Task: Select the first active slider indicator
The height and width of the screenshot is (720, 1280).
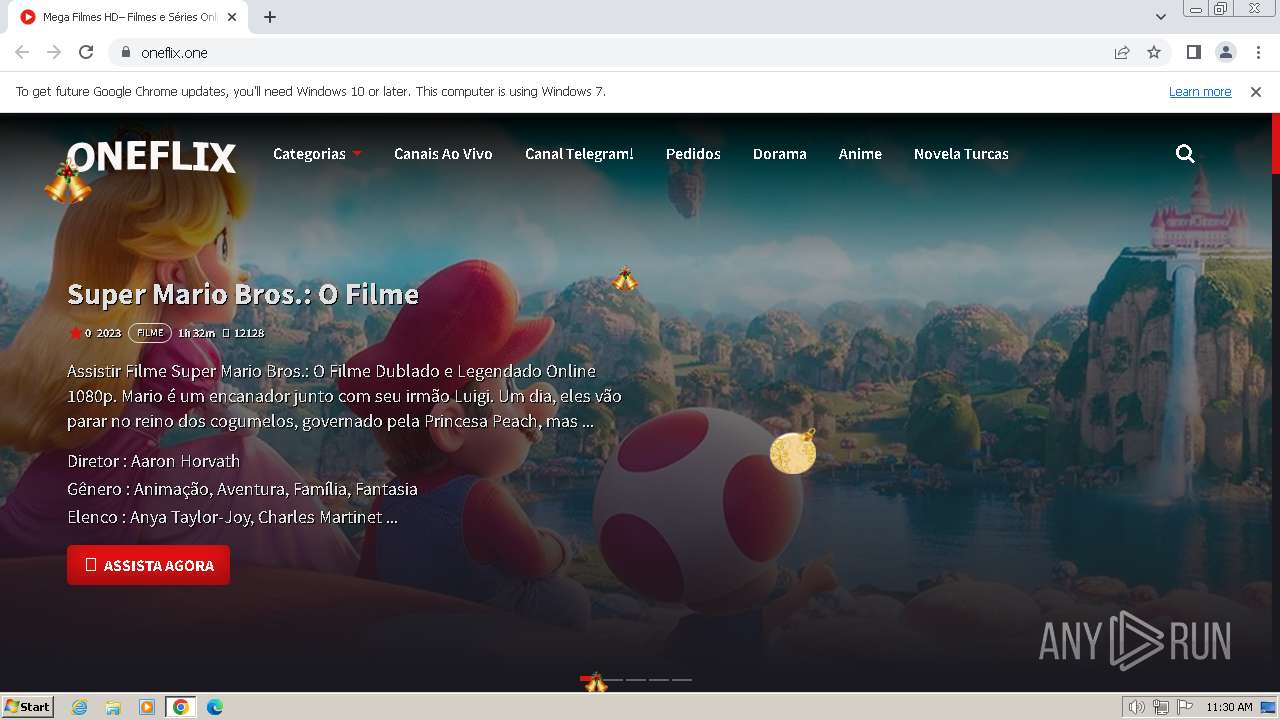Action: [x=590, y=679]
